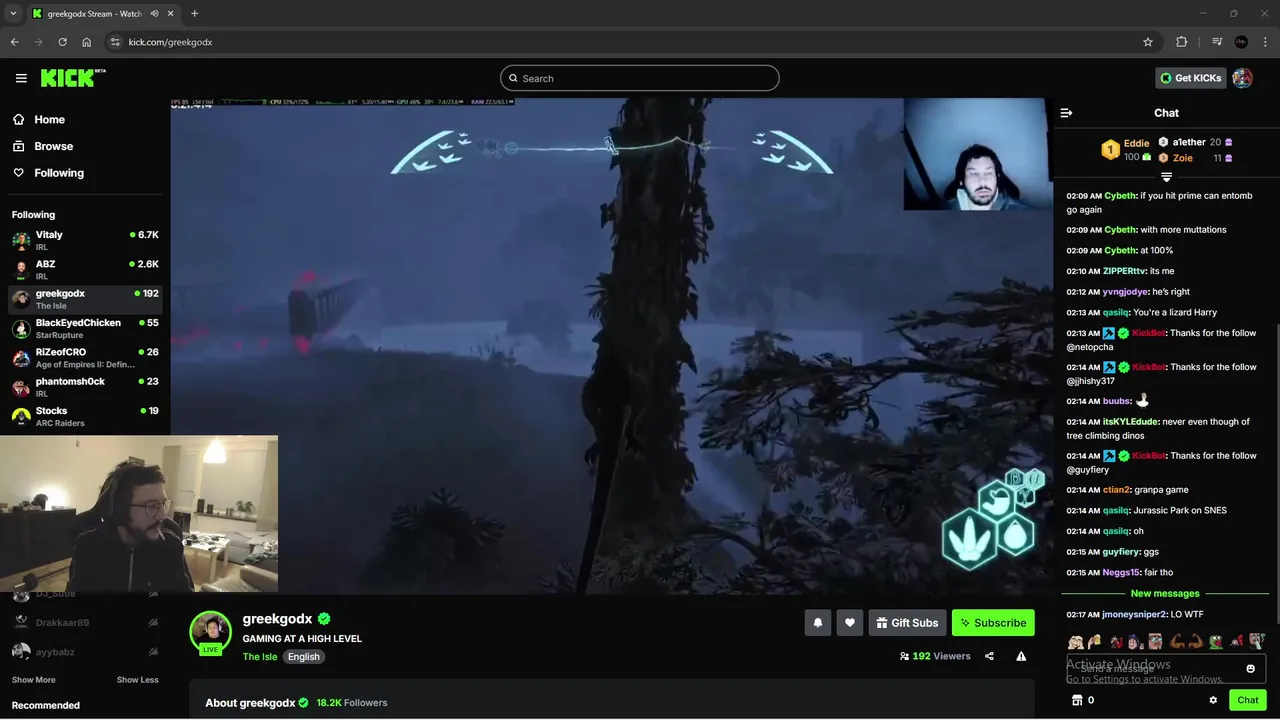Image resolution: width=1280 pixels, height=720 pixels.
Task: Bookmark this page with star icon
Action: pos(1148,42)
